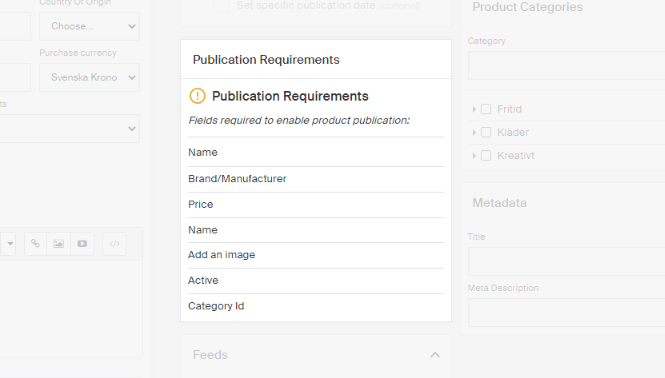Check the Fritid category checkbox

(x=486, y=109)
